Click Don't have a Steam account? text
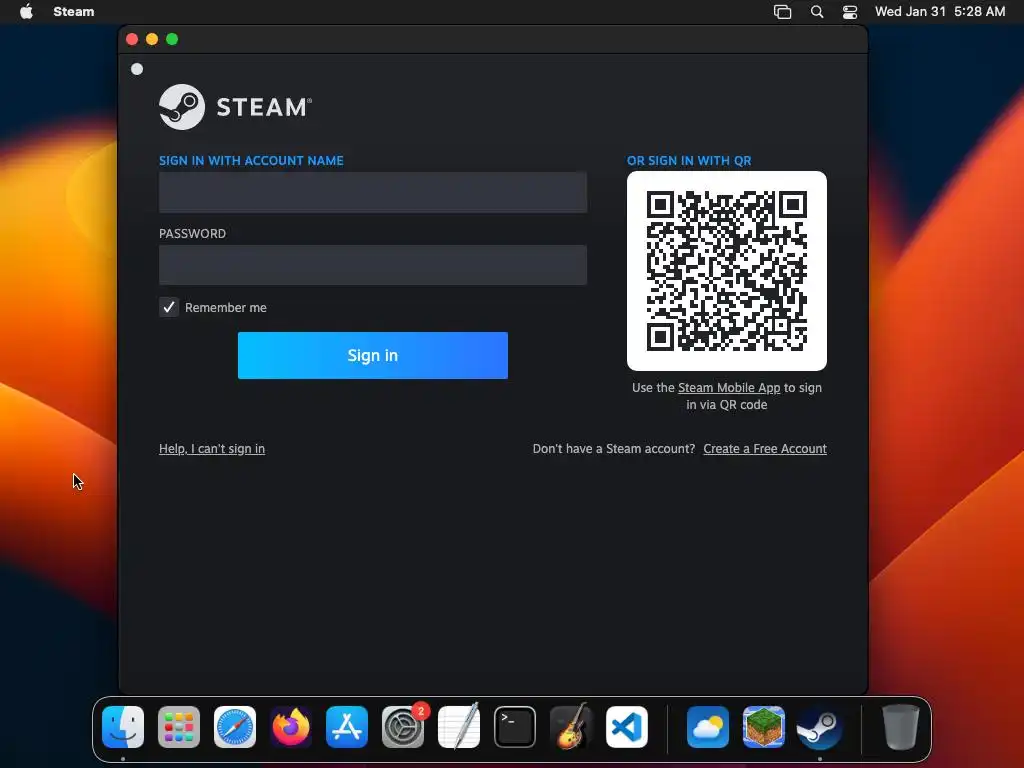This screenshot has width=1024, height=768. [614, 449]
